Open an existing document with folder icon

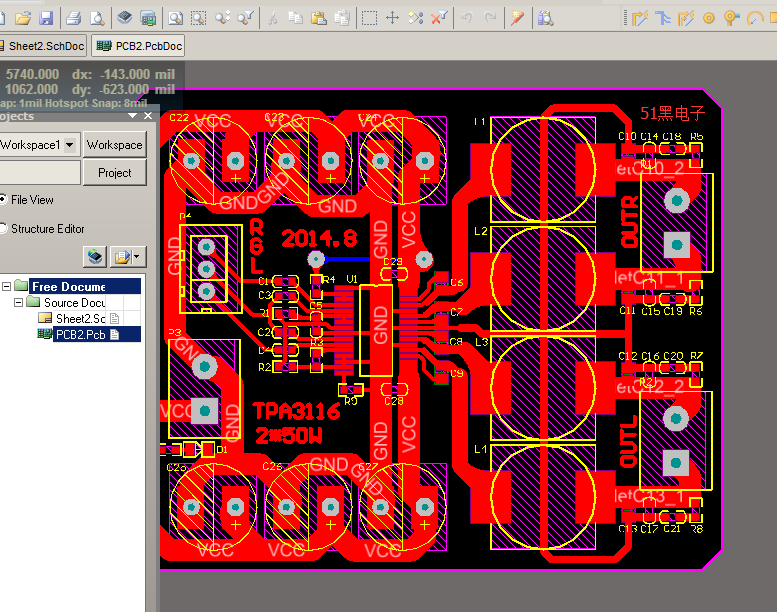click(x=23, y=19)
